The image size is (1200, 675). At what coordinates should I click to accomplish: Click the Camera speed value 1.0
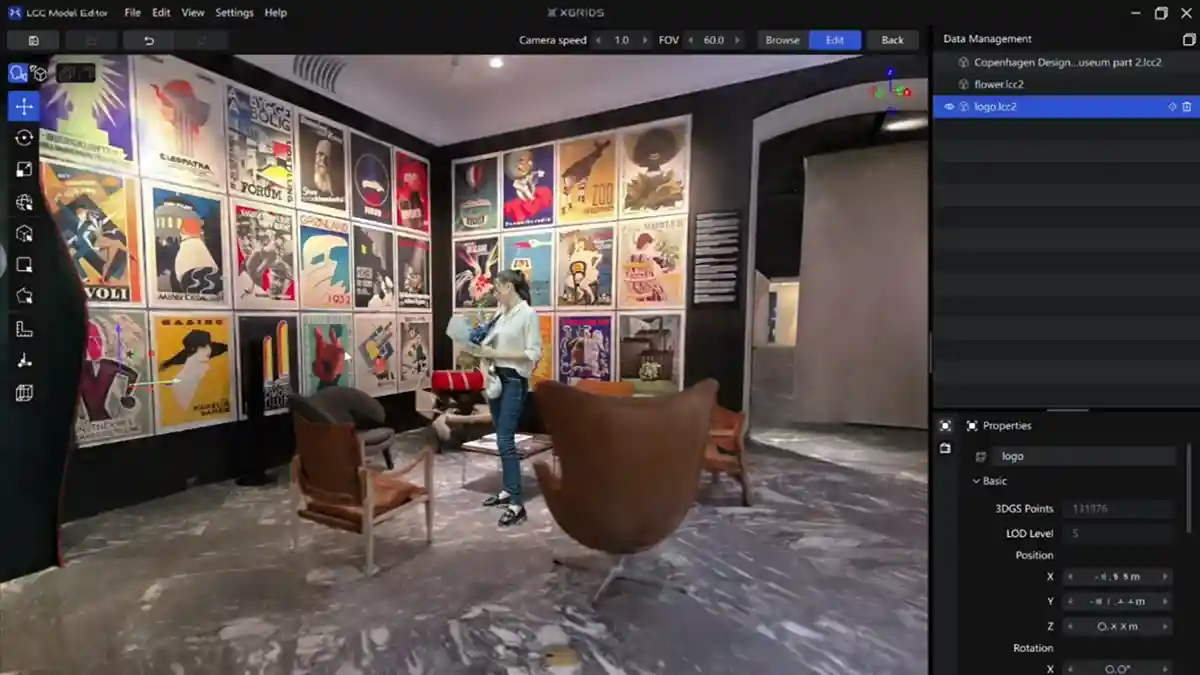(x=621, y=40)
